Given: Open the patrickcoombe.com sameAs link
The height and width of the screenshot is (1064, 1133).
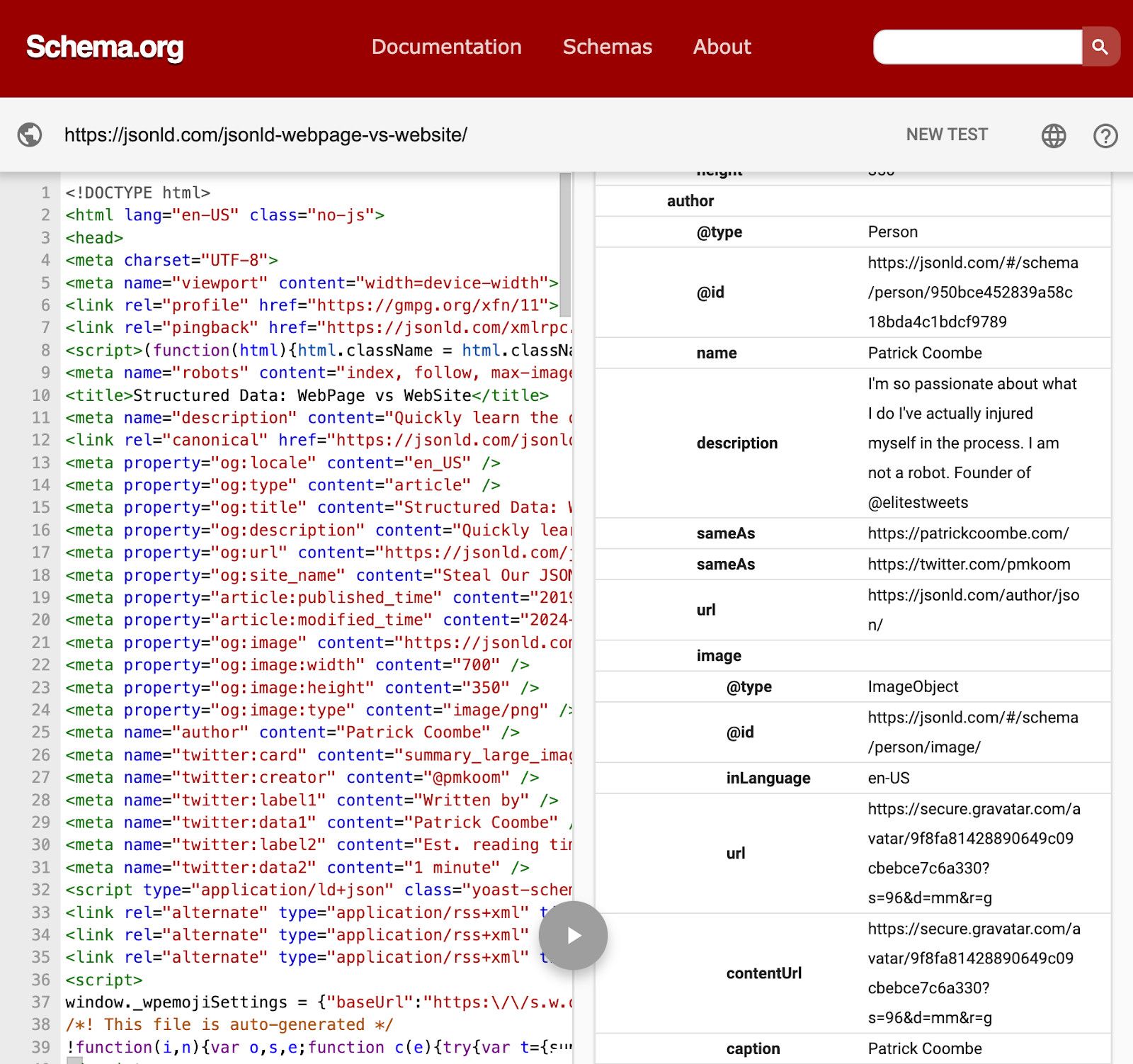Looking at the screenshot, I should pos(967,533).
